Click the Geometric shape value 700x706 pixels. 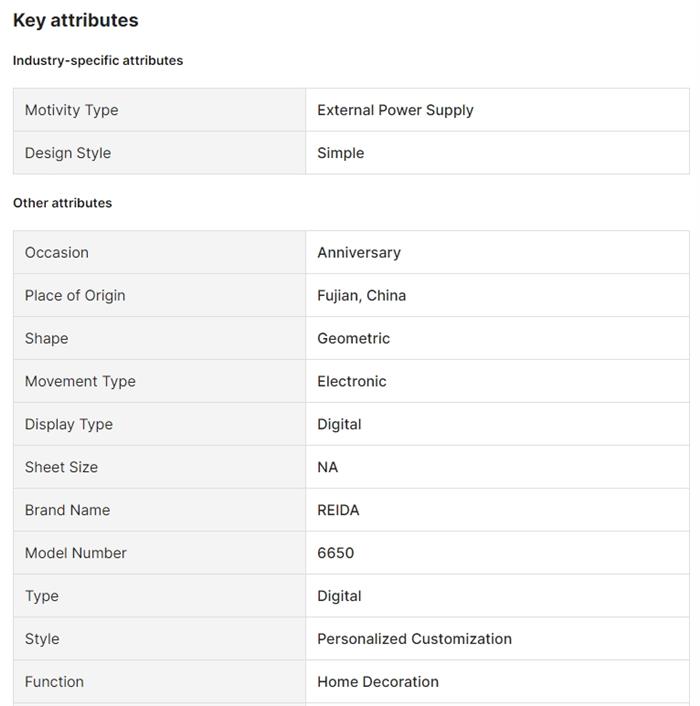pyautogui.click(x=353, y=339)
